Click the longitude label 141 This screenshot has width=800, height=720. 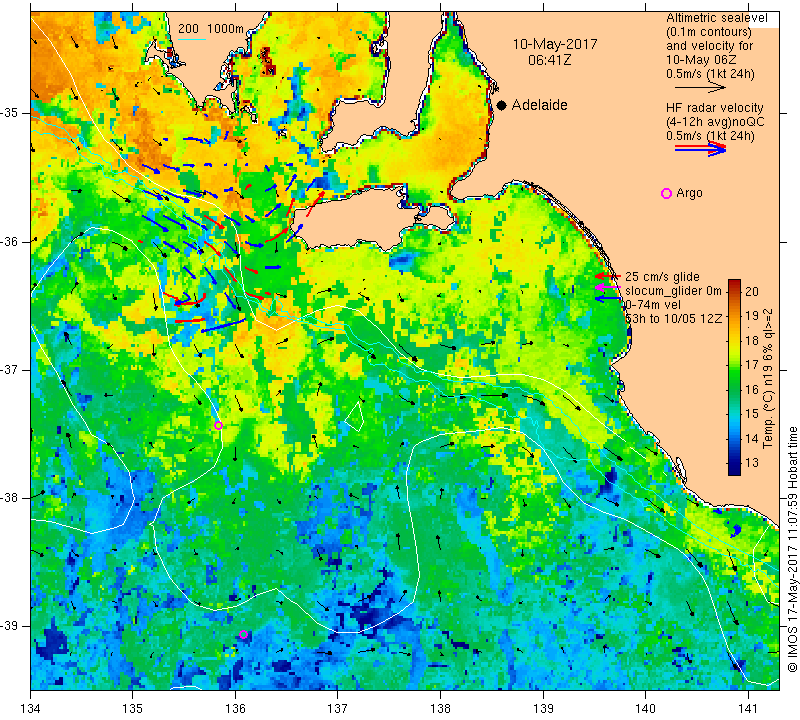(748, 708)
